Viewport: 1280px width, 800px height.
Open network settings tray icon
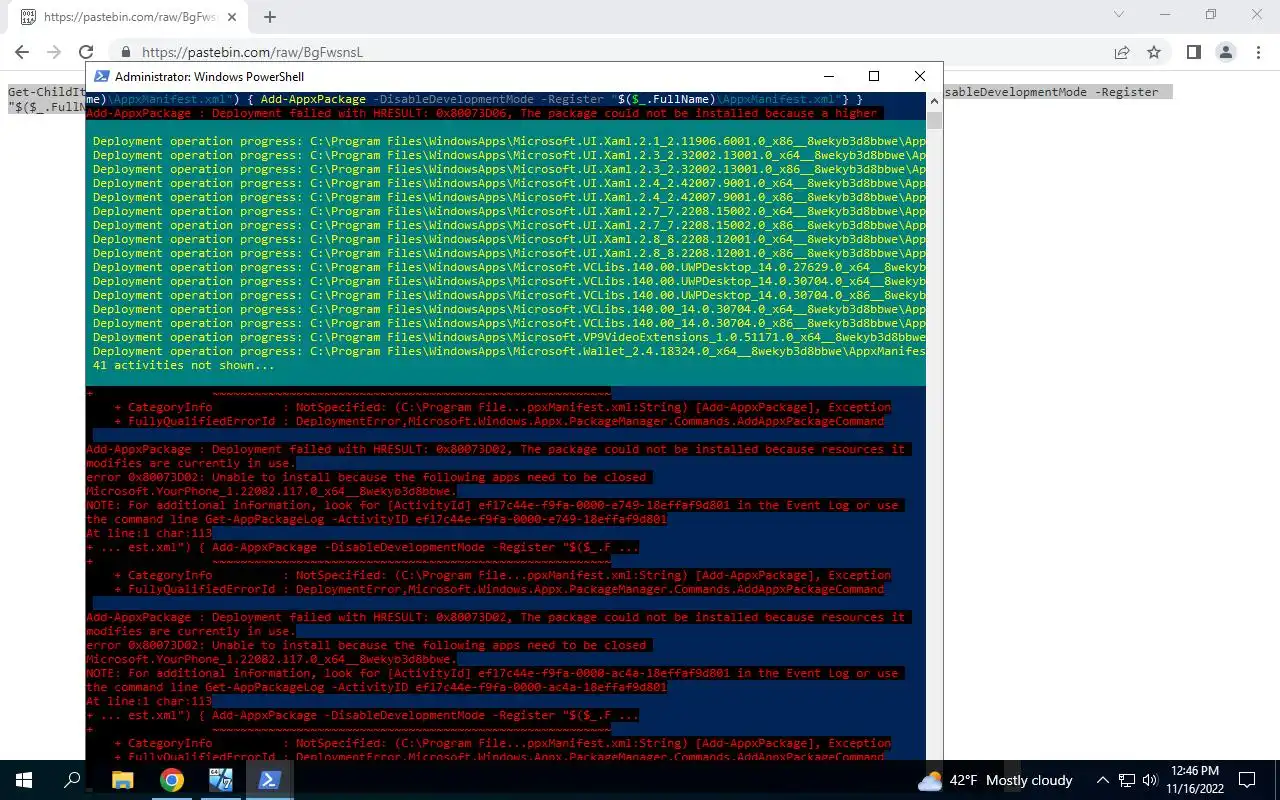point(1127,780)
